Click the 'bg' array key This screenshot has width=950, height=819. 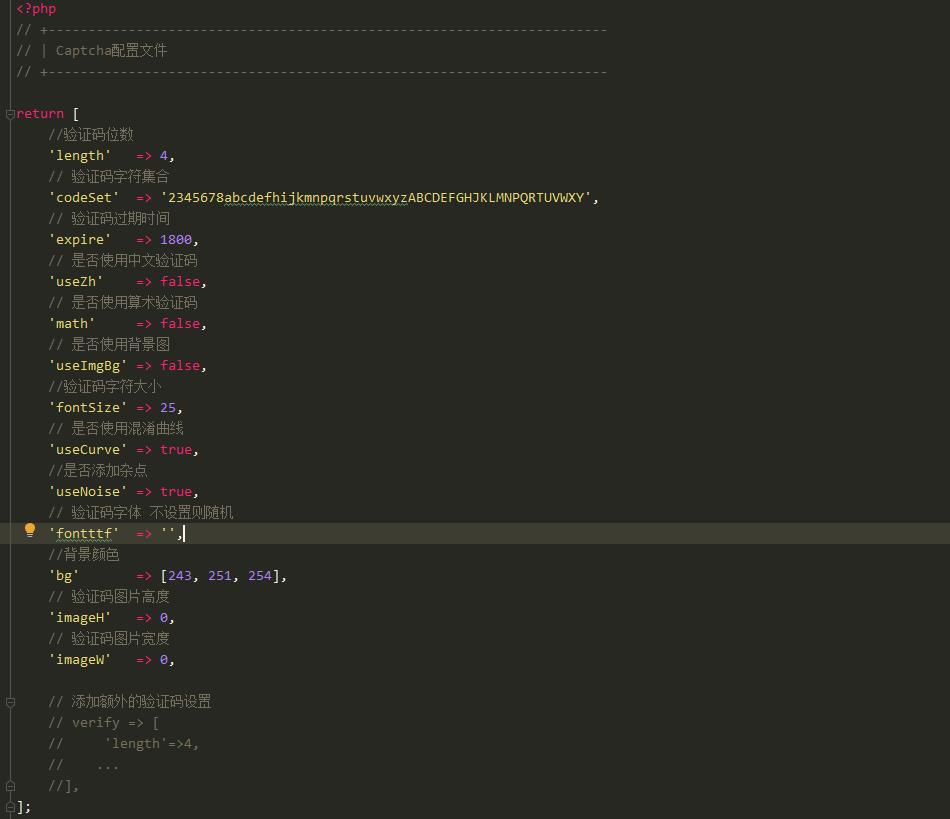64,575
